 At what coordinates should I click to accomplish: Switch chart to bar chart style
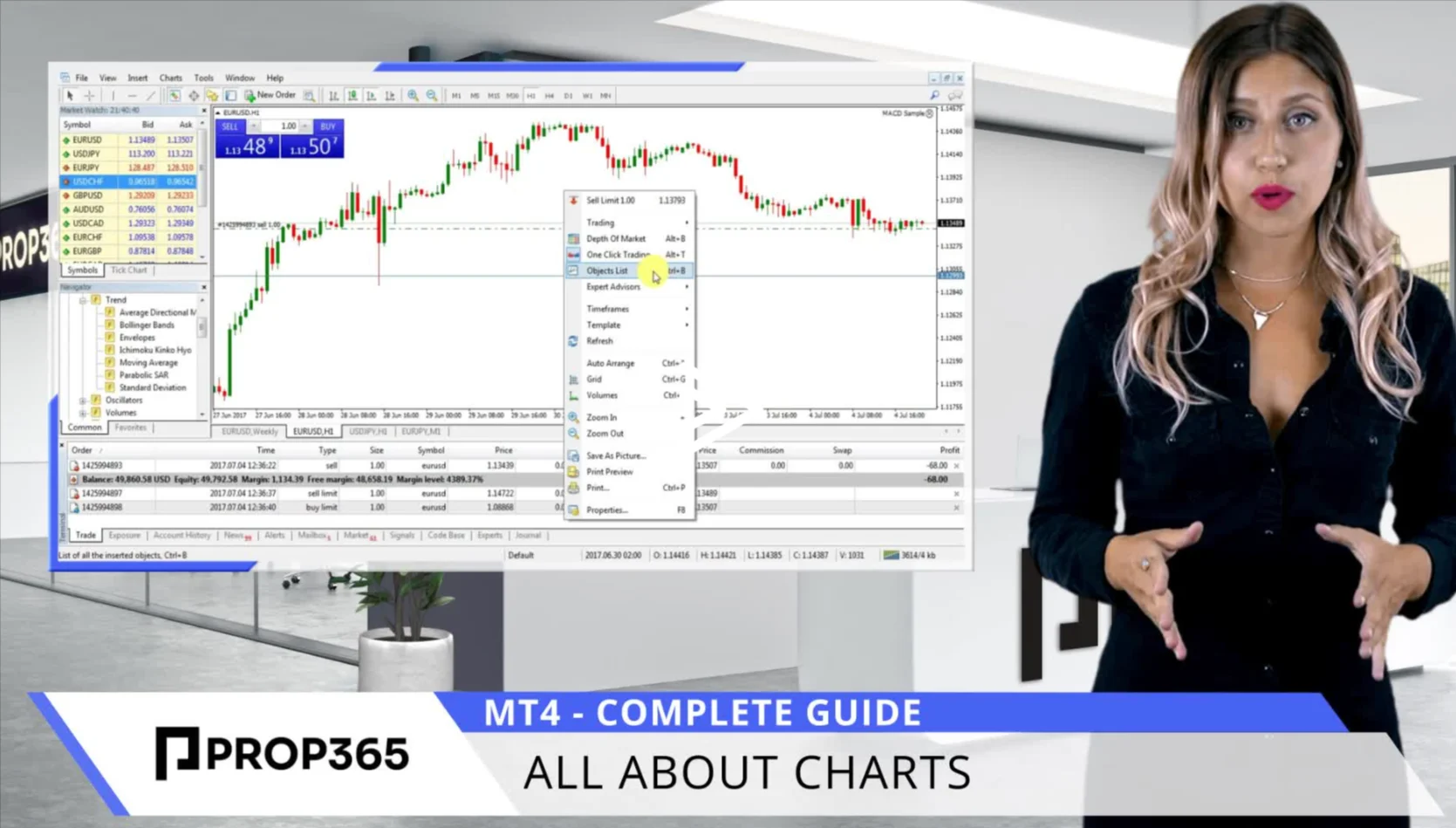tap(333, 96)
